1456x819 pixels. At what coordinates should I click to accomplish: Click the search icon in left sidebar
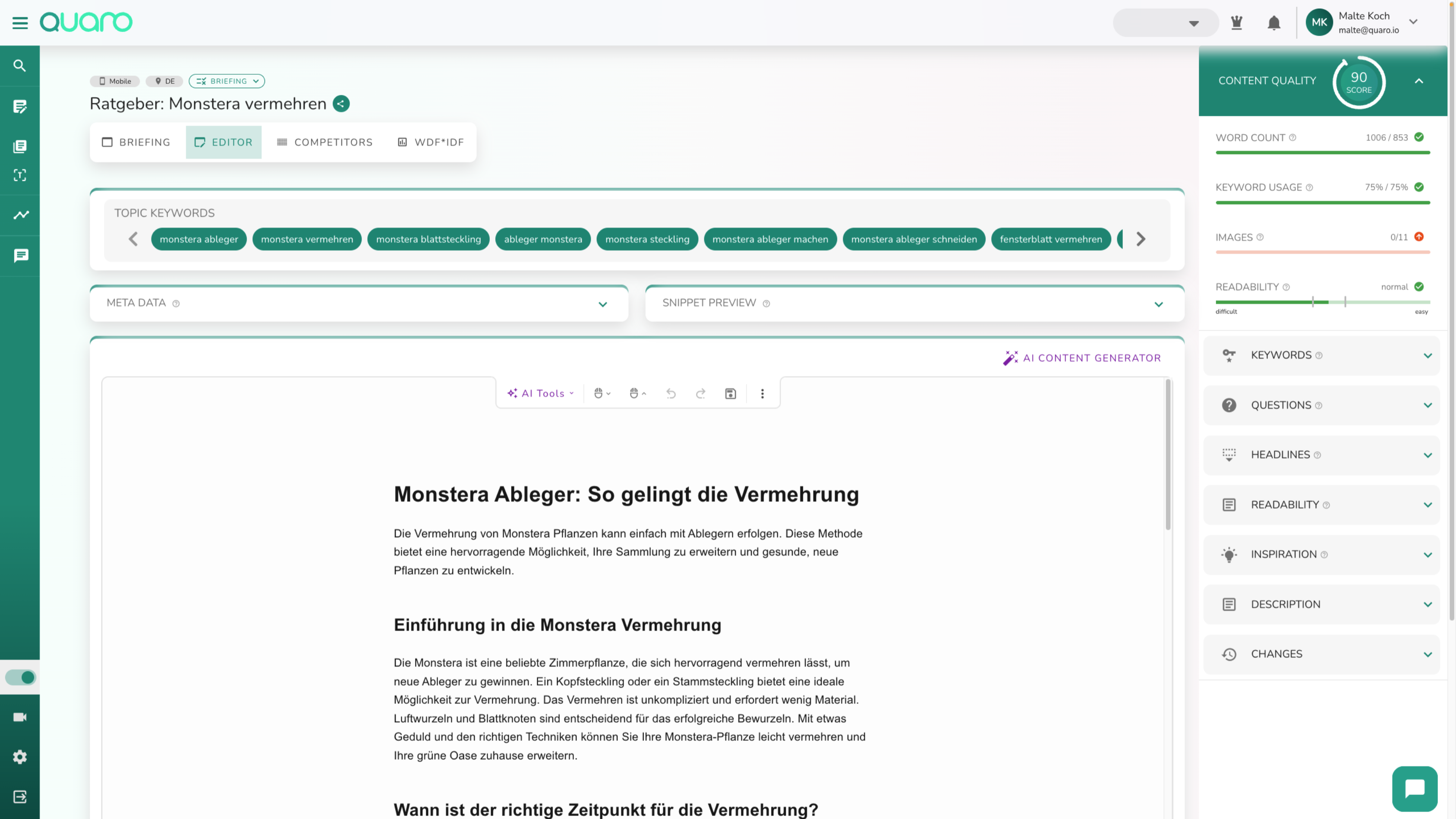(x=20, y=66)
